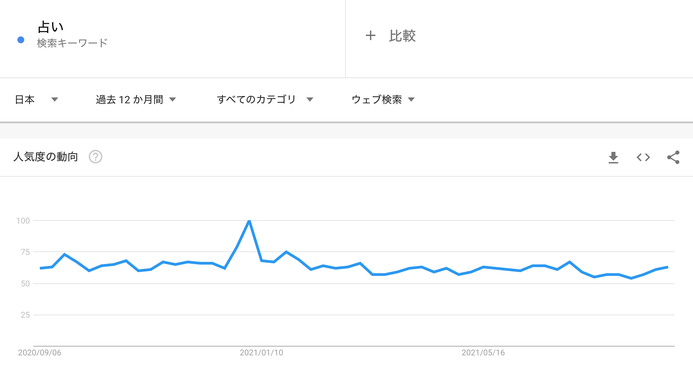
Task: Edit the 占い search keyword
Action: 50,27
